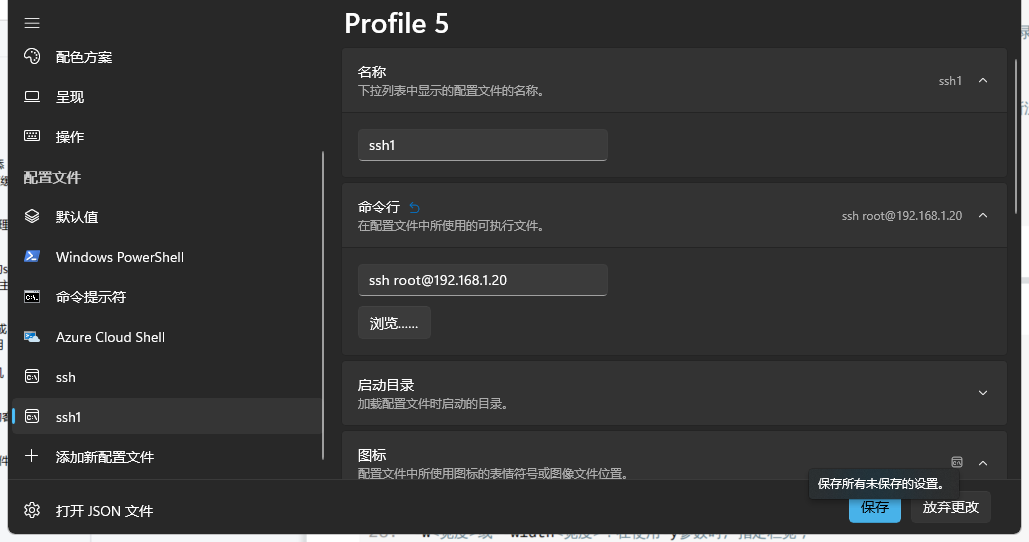This screenshot has height=542, width=1029.
Task: Click the description 加载配置文件时启动的目录
Action: pos(434,404)
